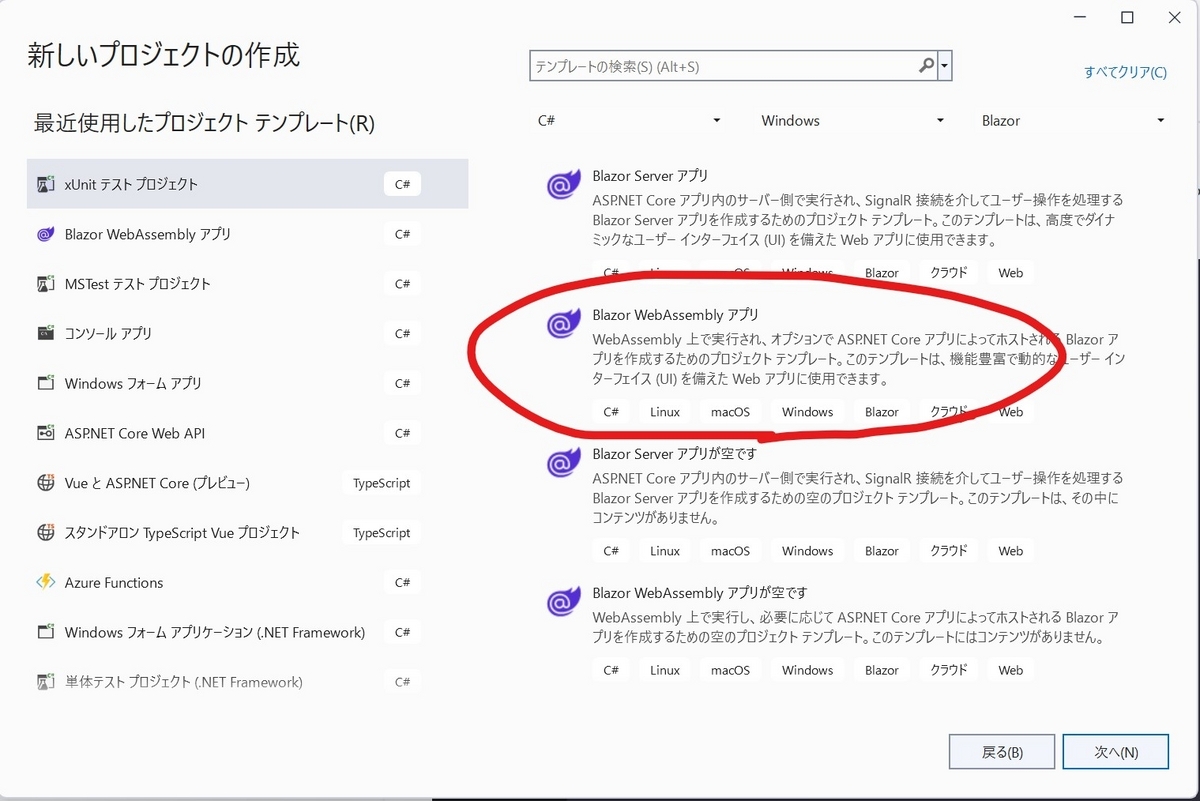The height and width of the screenshot is (801, 1200).
Task: Click the Windows フォーム アプリ icon
Action: click(x=45, y=383)
